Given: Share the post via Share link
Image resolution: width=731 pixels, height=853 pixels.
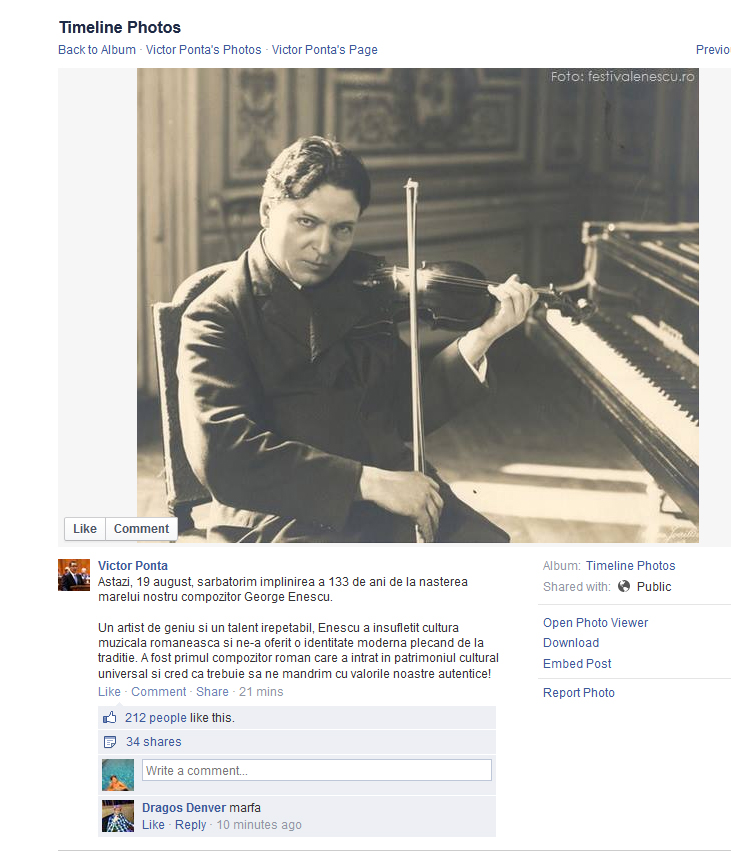Looking at the screenshot, I should point(212,692).
